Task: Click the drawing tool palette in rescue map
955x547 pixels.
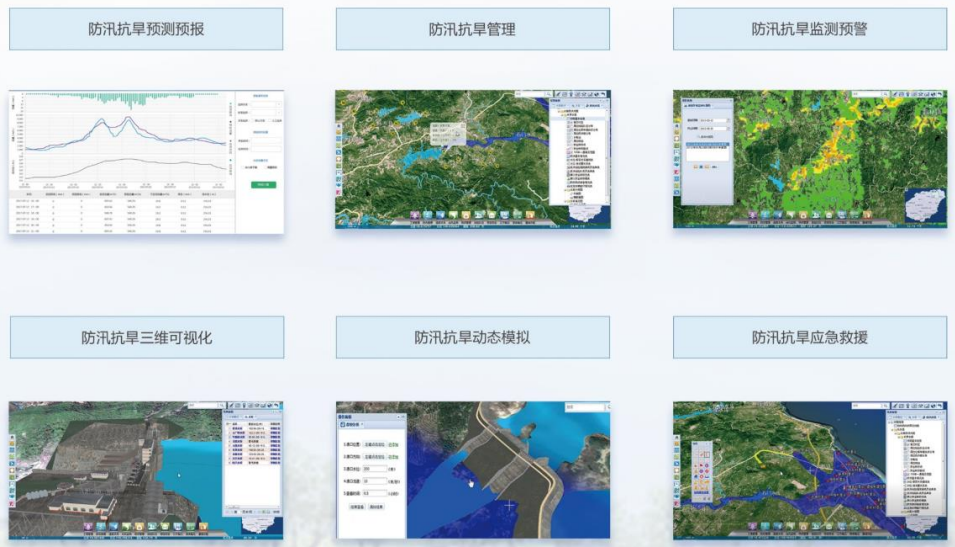Action: 703,470
